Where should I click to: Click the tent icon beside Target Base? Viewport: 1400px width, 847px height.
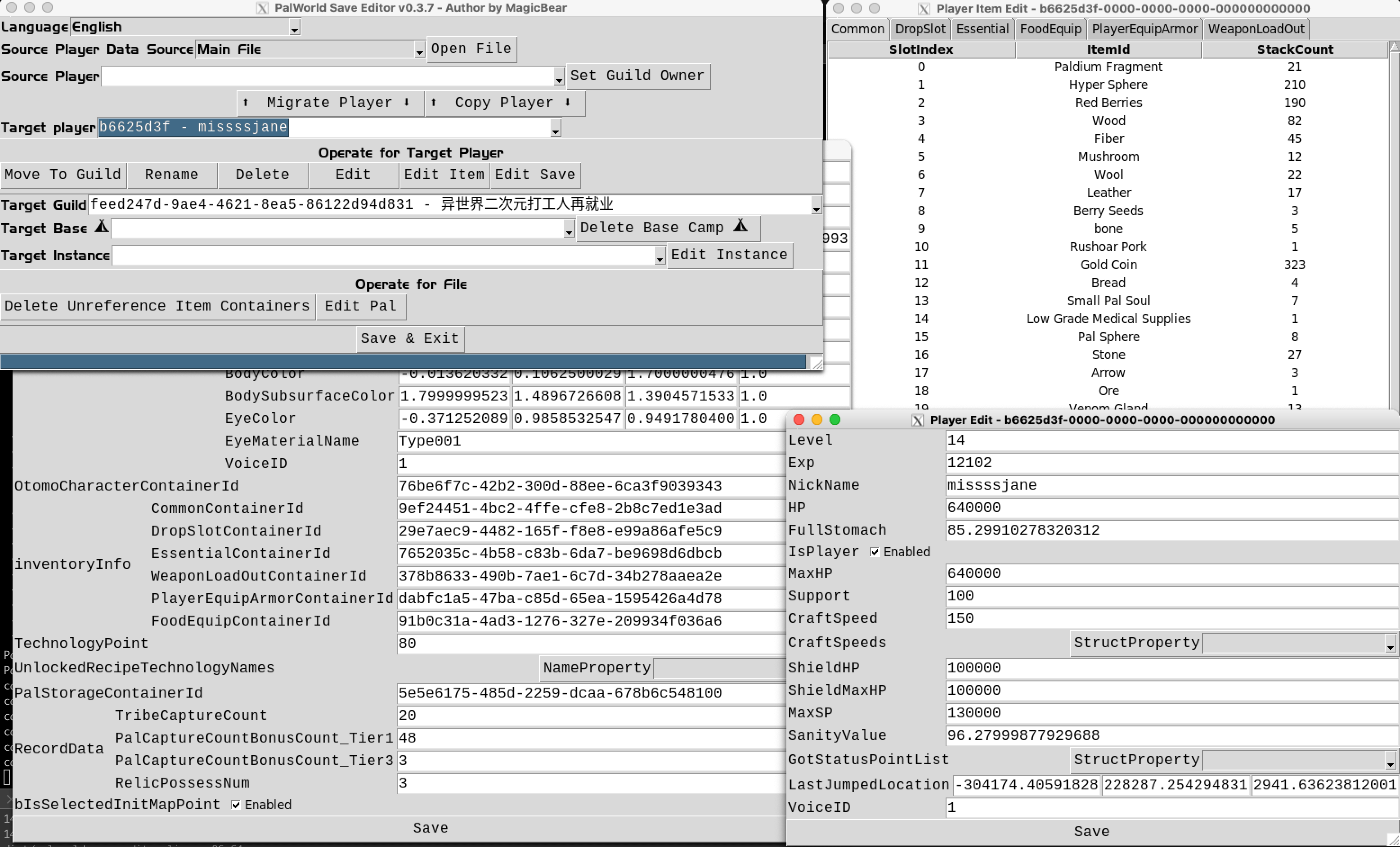pyautogui.click(x=102, y=227)
